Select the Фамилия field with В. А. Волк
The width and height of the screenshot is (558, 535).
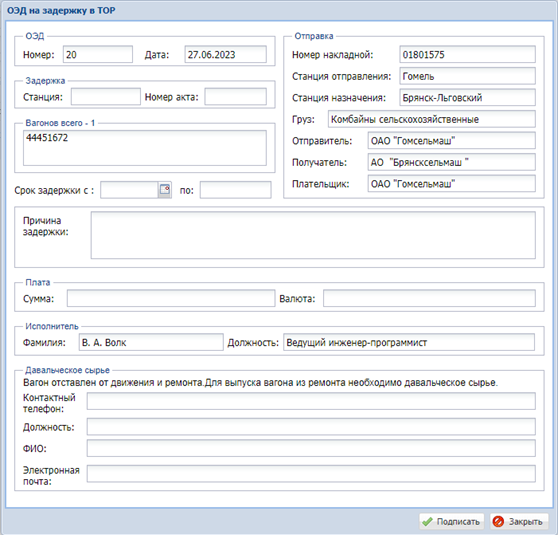coord(151,342)
